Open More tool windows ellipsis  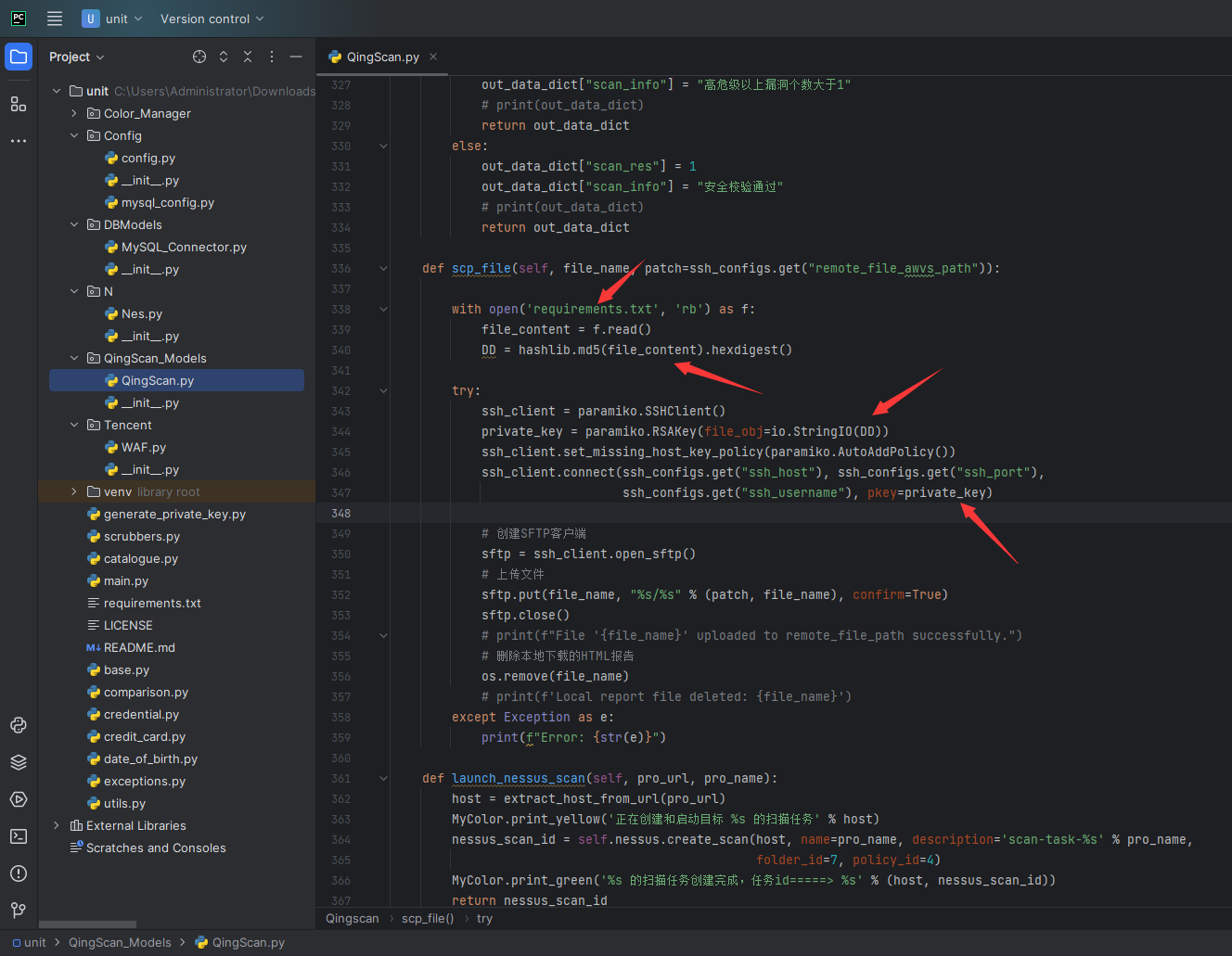tap(19, 141)
